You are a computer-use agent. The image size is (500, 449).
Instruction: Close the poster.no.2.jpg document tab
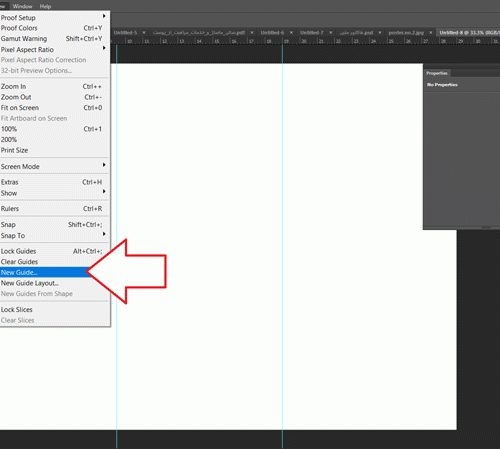pos(431,32)
